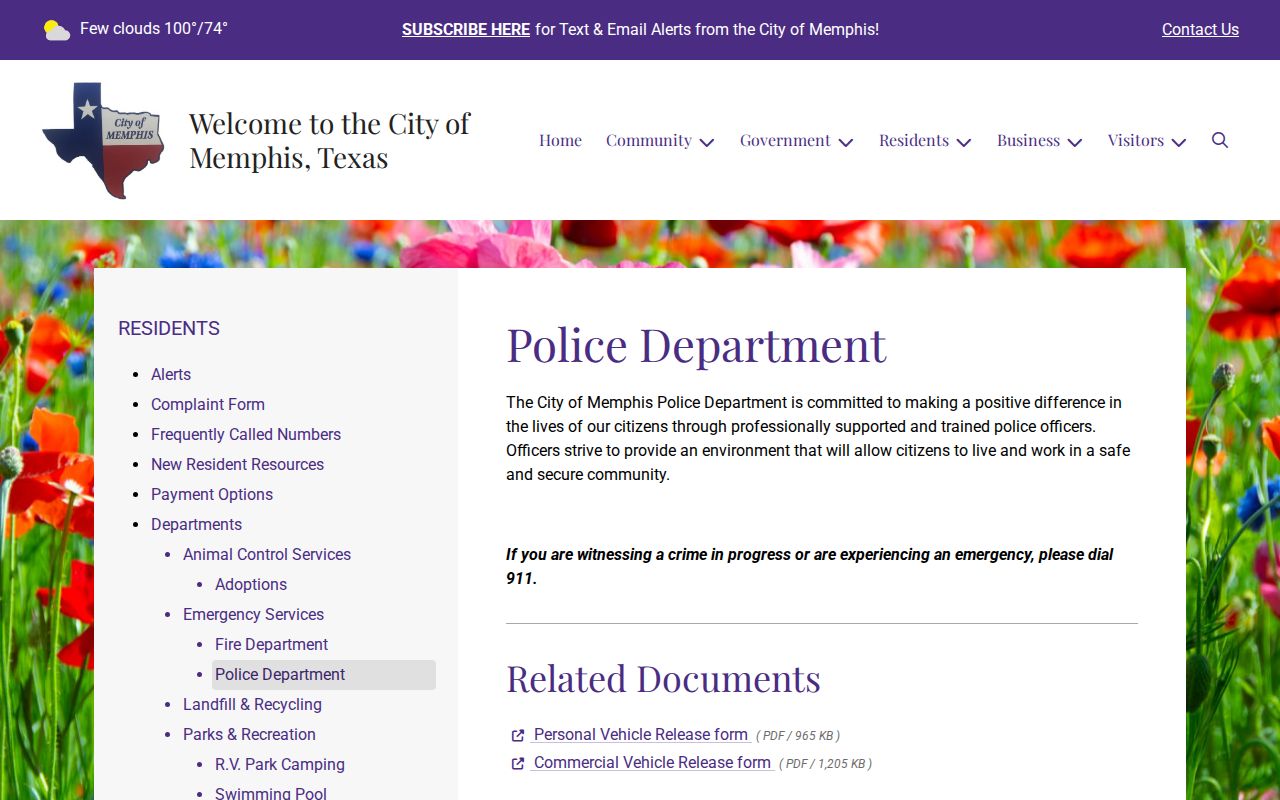Image resolution: width=1280 pixels, height=800 pixels.
Task: Expand the Residents menu chevron
Action: (x=964, y=142)
